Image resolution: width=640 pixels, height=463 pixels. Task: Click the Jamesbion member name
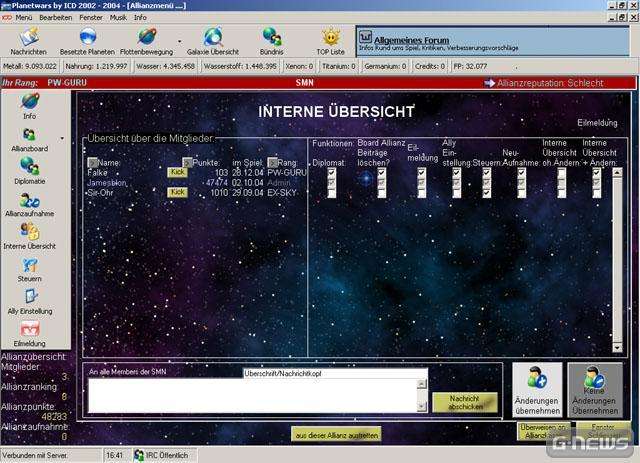[107, 183]
